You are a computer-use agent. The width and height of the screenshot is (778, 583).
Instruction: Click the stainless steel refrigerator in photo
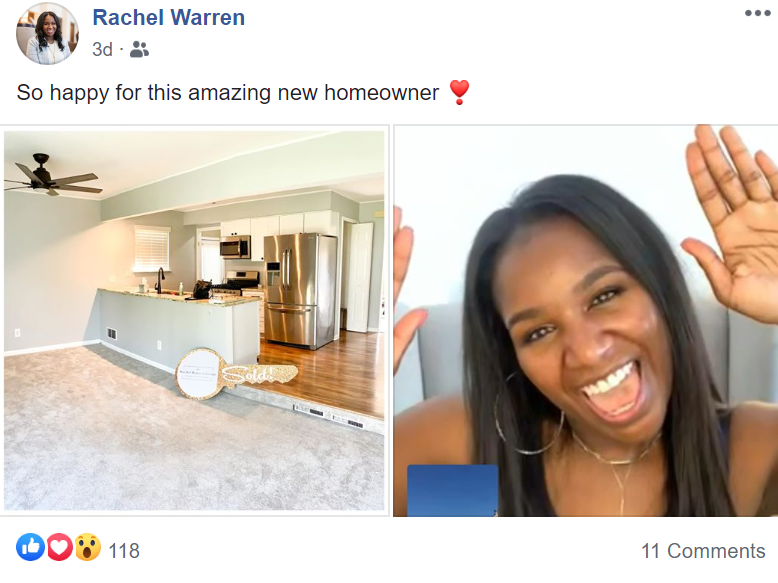(300, 290)
